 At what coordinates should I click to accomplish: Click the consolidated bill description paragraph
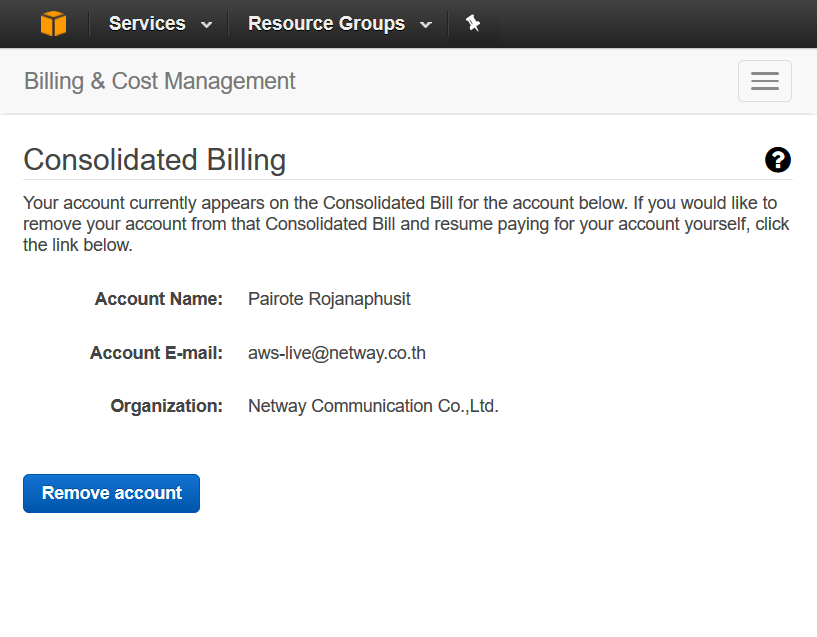click(x=400, y=223)
